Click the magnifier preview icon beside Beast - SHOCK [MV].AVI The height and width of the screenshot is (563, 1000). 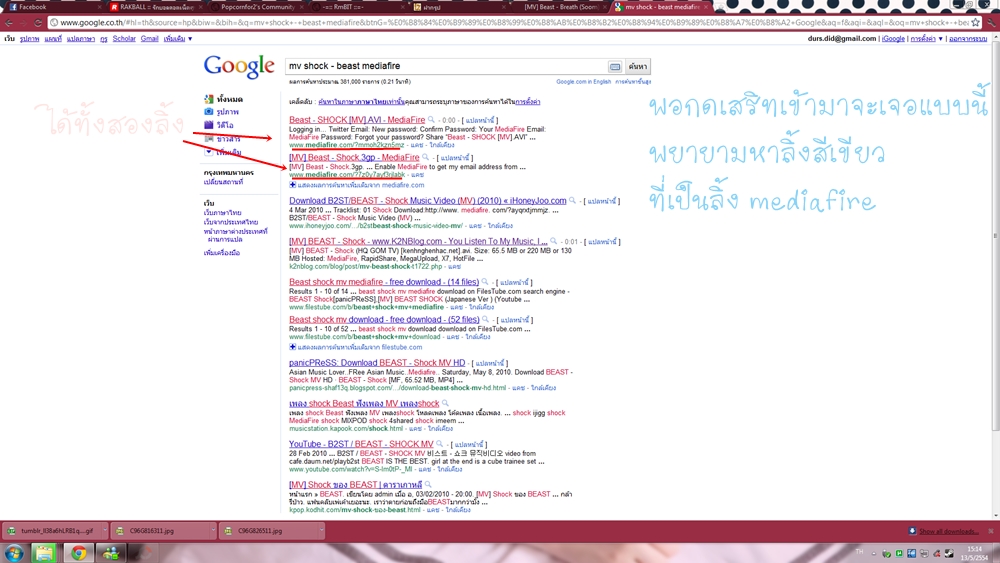pyautogui.click(x=431, y=119)
